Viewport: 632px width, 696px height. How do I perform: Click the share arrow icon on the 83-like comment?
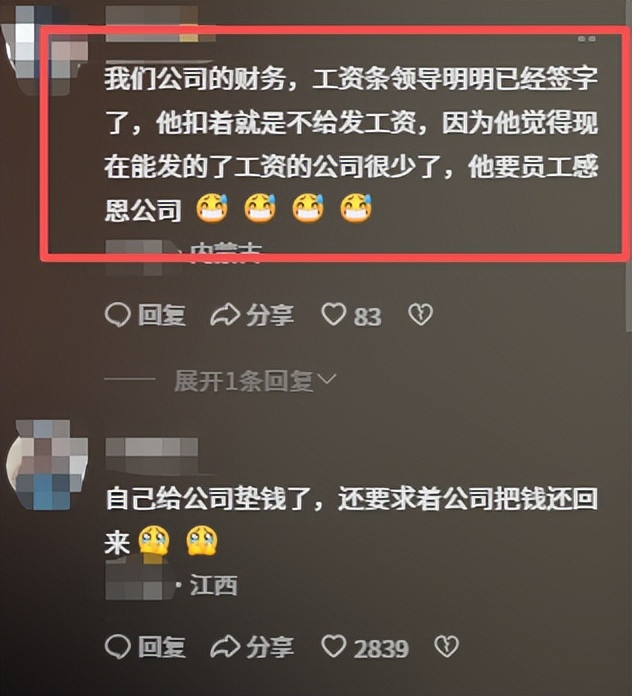[225, 315]
